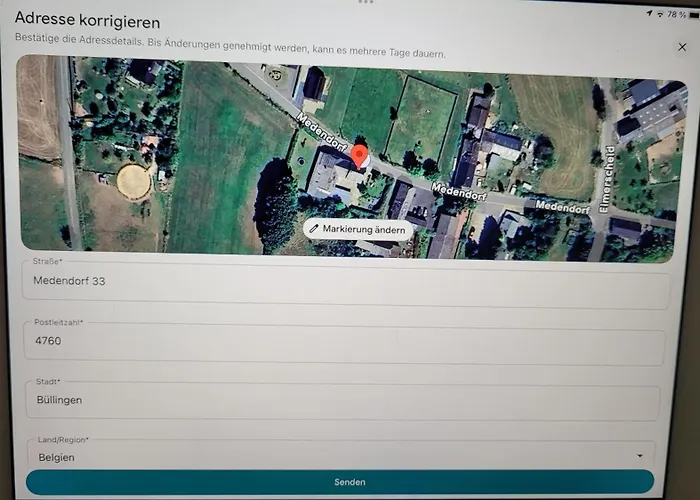This screenshot has width=700, height=500.
Task: Focus the Stadt field showing Büllingen
Action: pos(343,400)
